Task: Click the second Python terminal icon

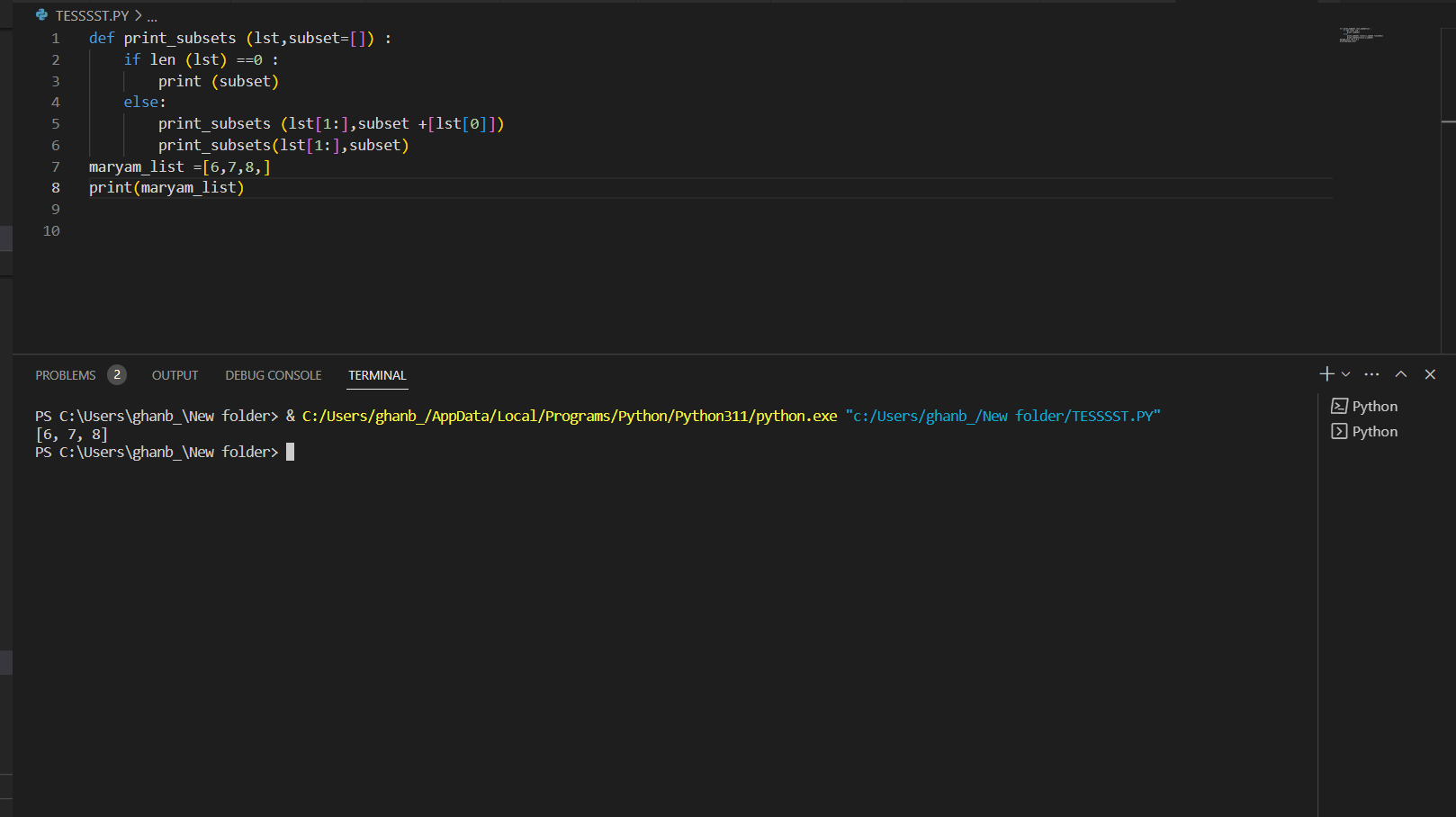Action: [x=1339, y=432]
